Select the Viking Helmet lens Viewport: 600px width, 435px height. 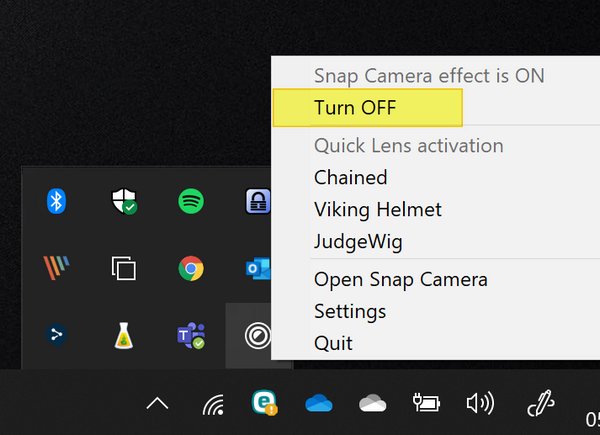(377, 209)
